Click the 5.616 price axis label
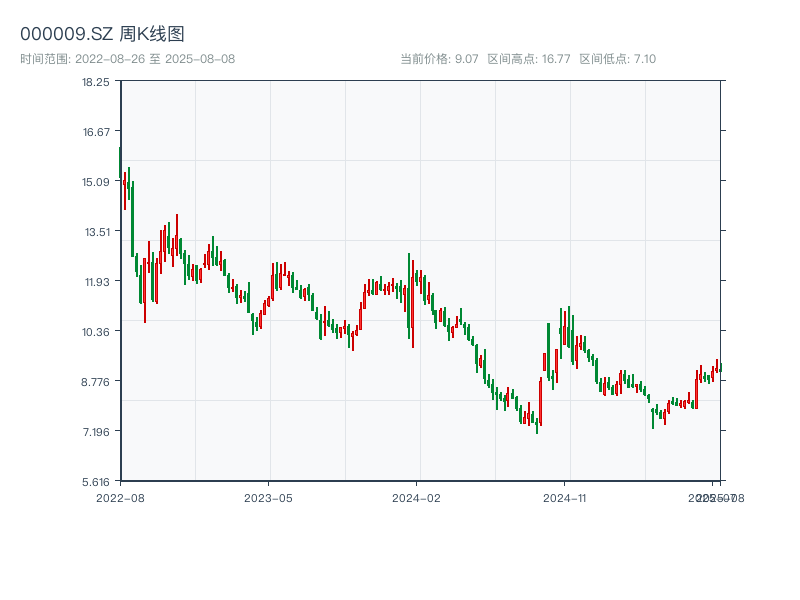This screenshot has width=800, height=600. [96, 482]
